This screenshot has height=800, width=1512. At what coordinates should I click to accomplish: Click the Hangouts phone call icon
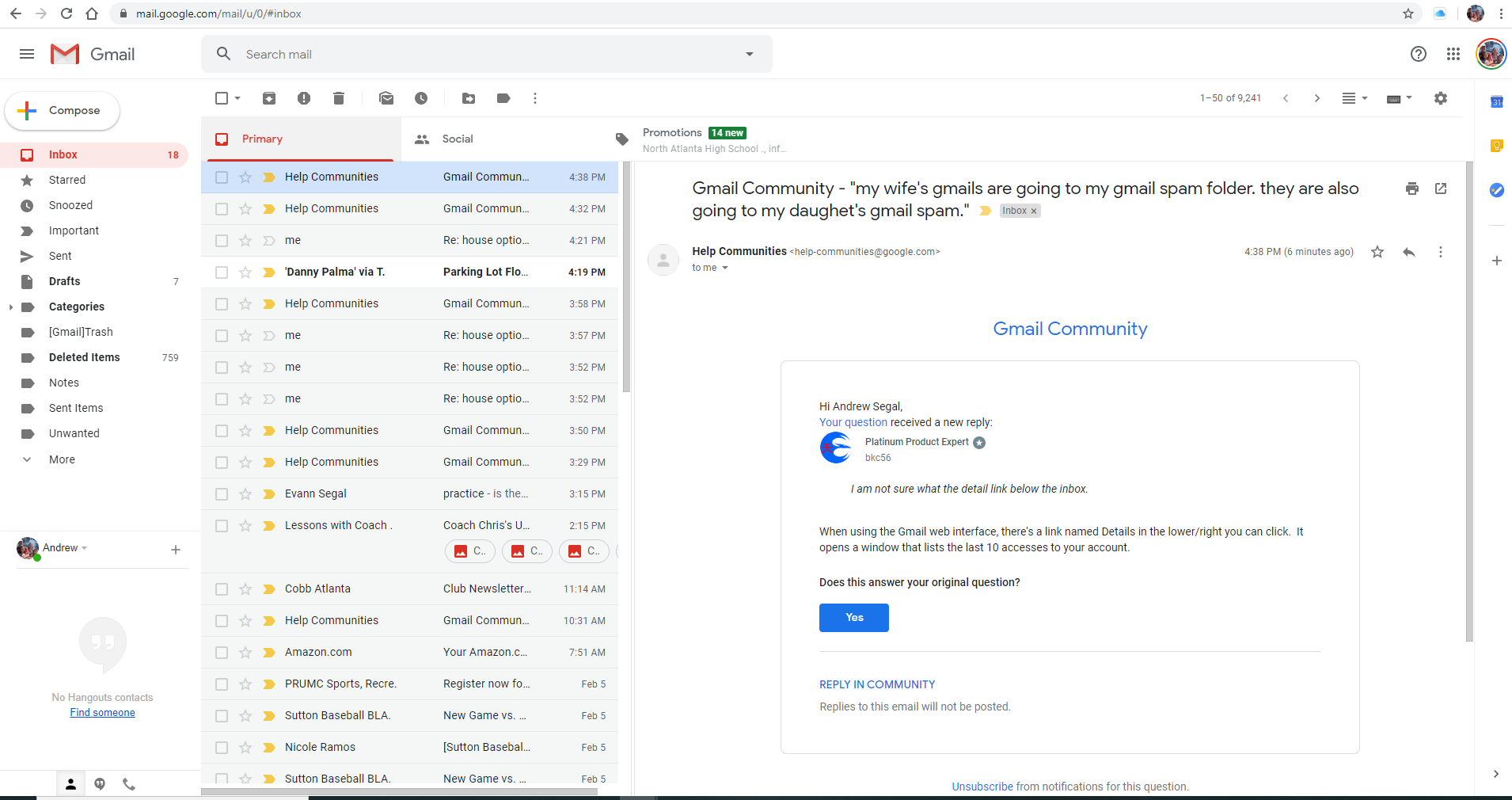[x=129, y=784]
